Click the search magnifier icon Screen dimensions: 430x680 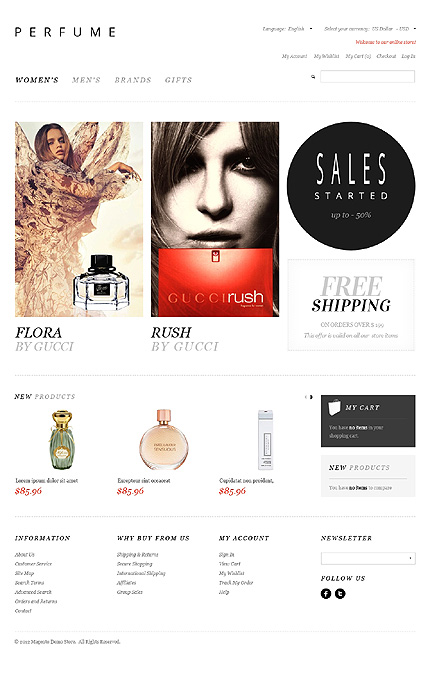pos(313,77)
